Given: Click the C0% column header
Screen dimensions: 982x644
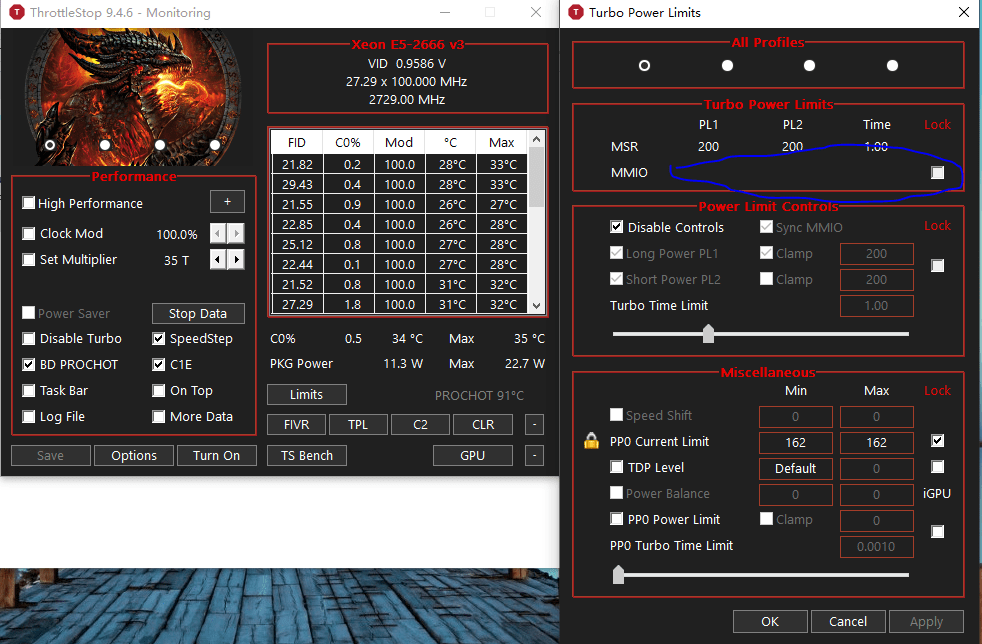Looking at the screenshot, I should [348, 142].
